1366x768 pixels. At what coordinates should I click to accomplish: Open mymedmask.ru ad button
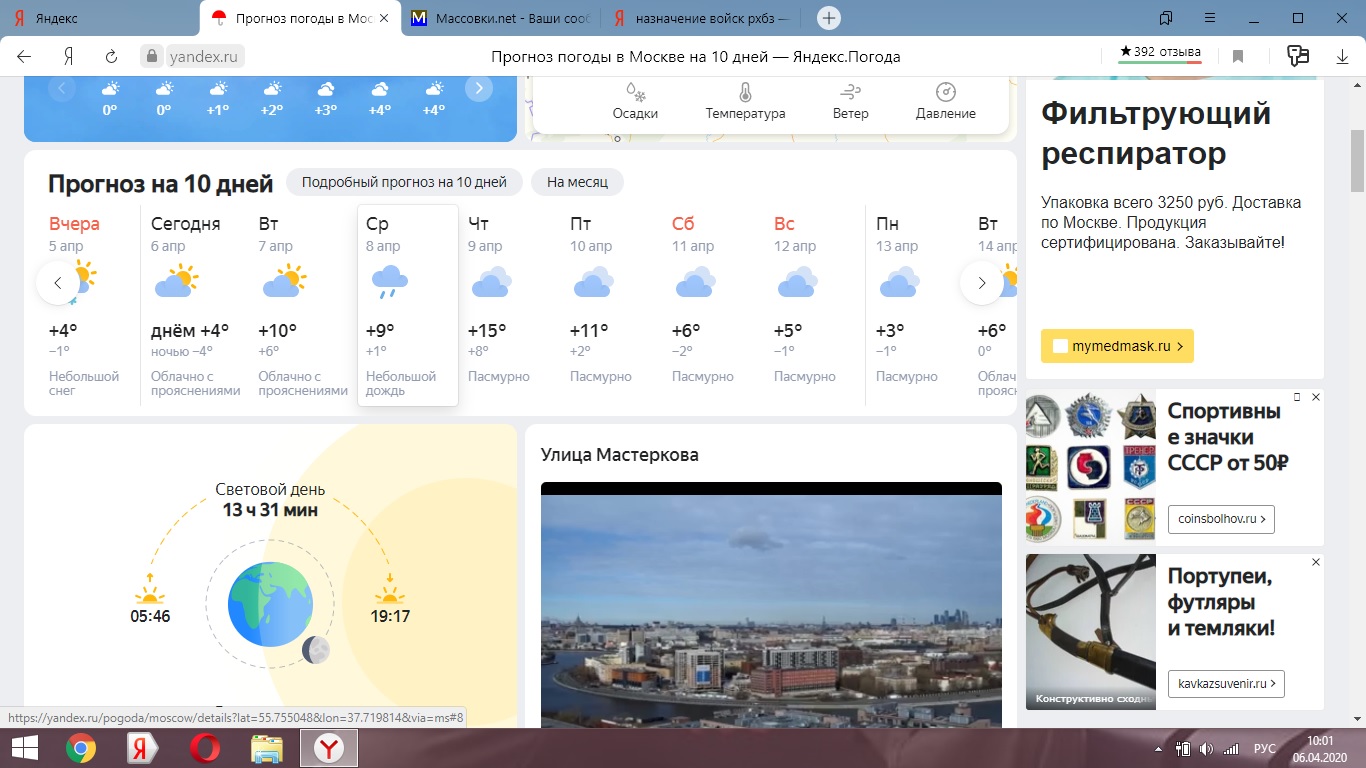(1117, 346)
